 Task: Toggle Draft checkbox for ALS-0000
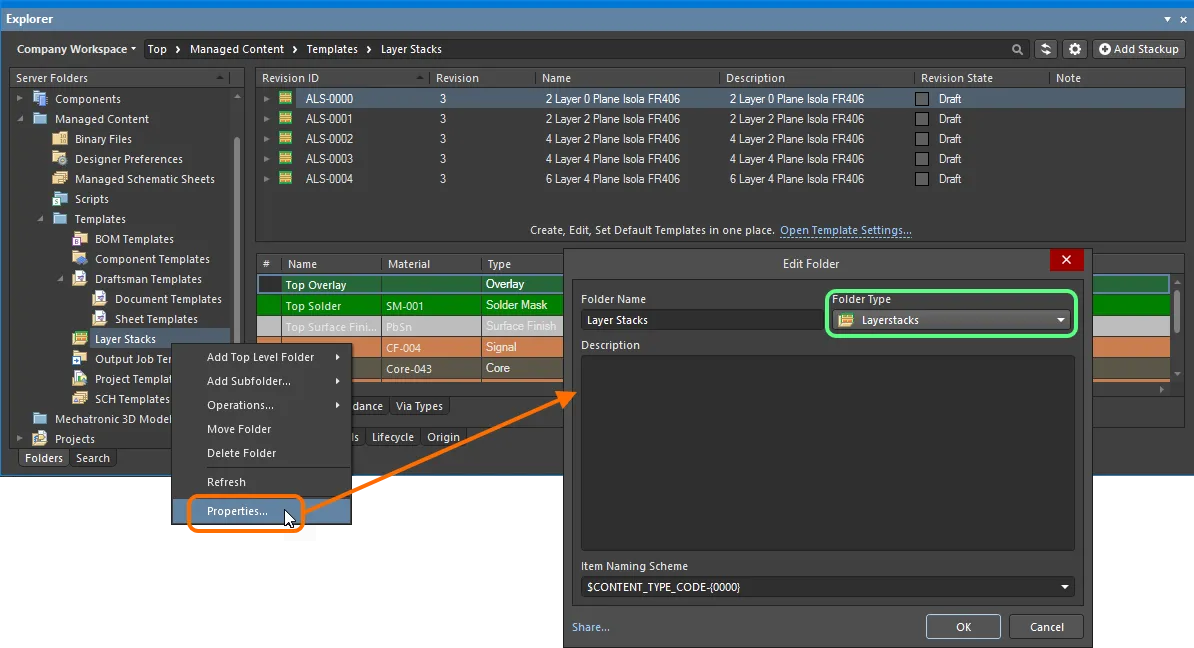coord(922,99)
